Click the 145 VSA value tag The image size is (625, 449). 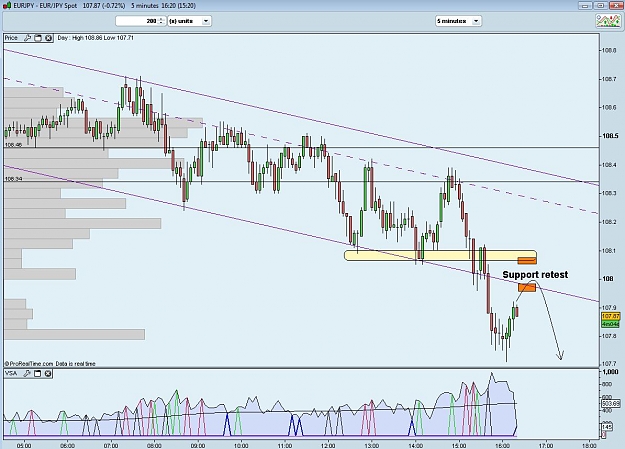(607, 427)
